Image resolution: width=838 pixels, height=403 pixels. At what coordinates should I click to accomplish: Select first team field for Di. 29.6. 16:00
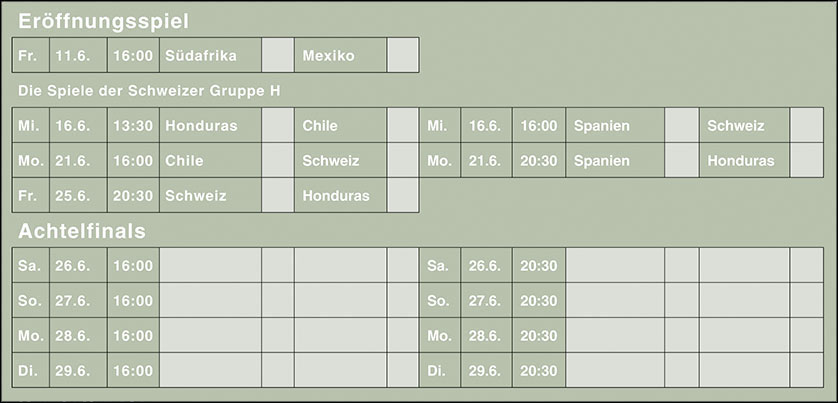pos(210,370)
